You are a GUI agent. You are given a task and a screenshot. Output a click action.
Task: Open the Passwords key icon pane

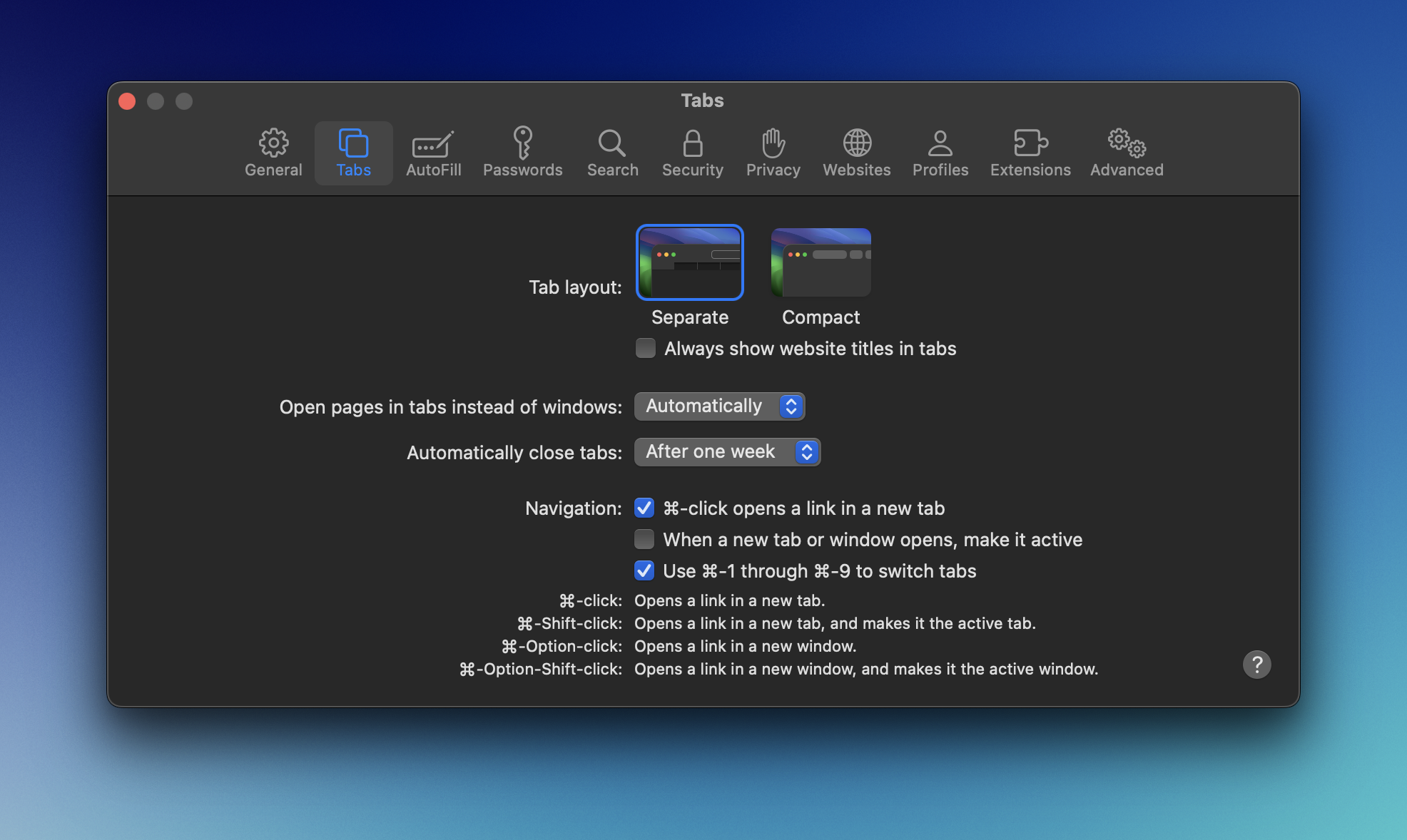[522, 153]
